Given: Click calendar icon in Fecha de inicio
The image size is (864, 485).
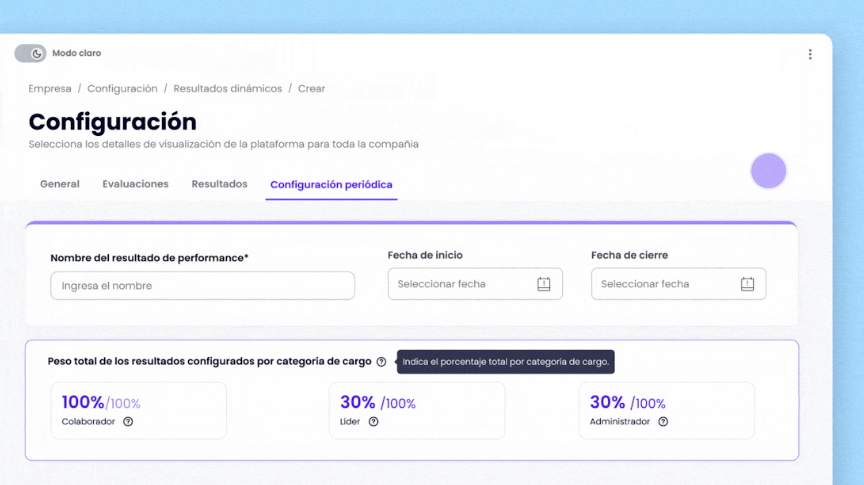Looking at the screenshot, I should click(544, 284).
